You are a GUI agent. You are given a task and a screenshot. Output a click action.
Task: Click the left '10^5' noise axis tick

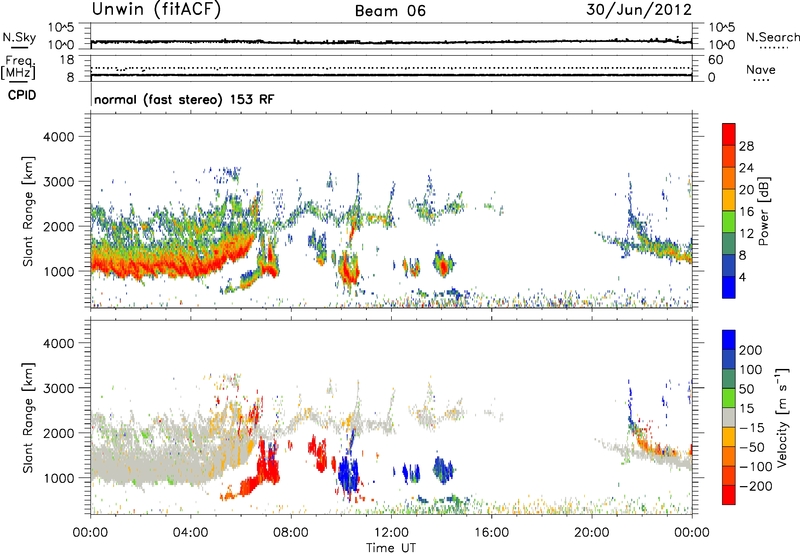coord(62,27)
